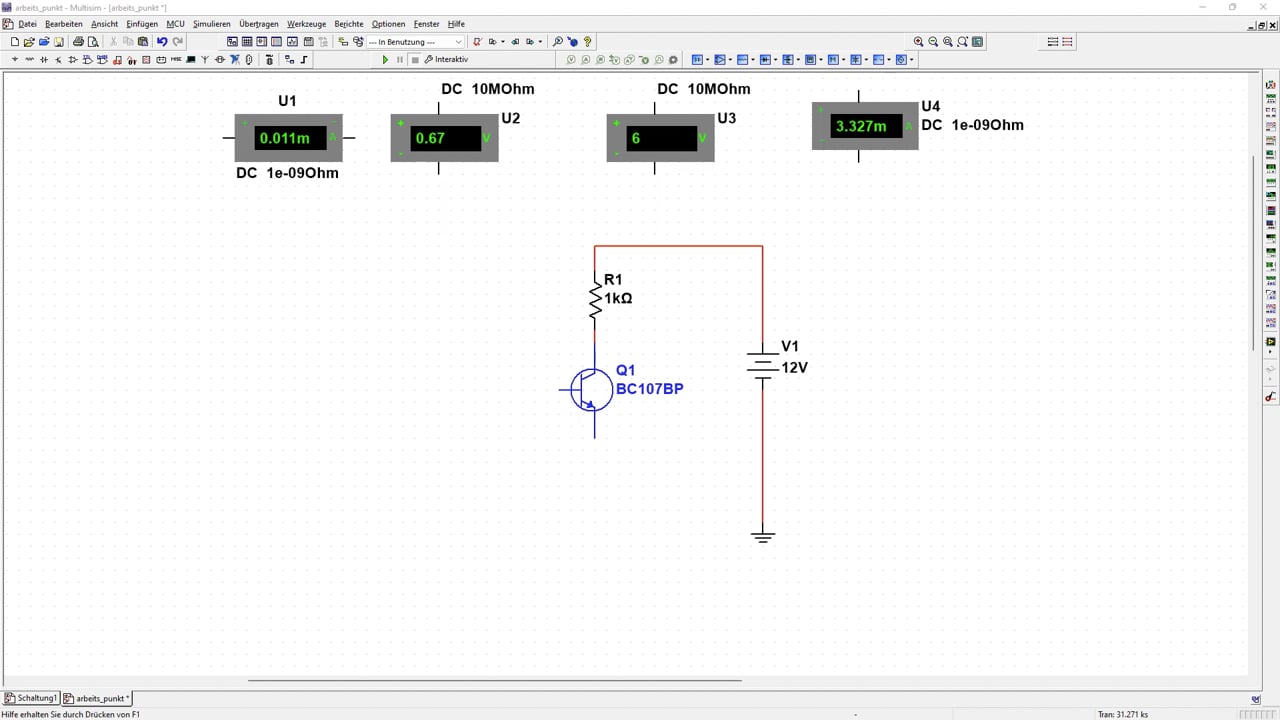Select the U2 voltmeter showing 0.67
The image size is (1280, 720).
444,138
